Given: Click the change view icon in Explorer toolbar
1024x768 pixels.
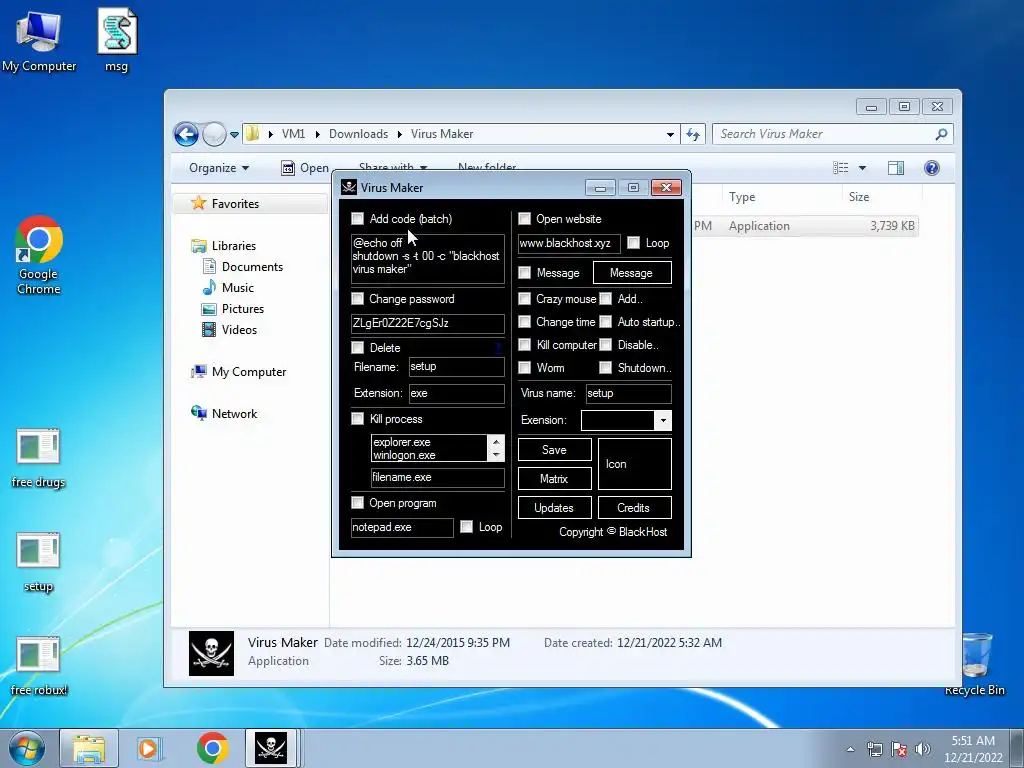Looking at the screenshot, I should (x=841, y=168).
